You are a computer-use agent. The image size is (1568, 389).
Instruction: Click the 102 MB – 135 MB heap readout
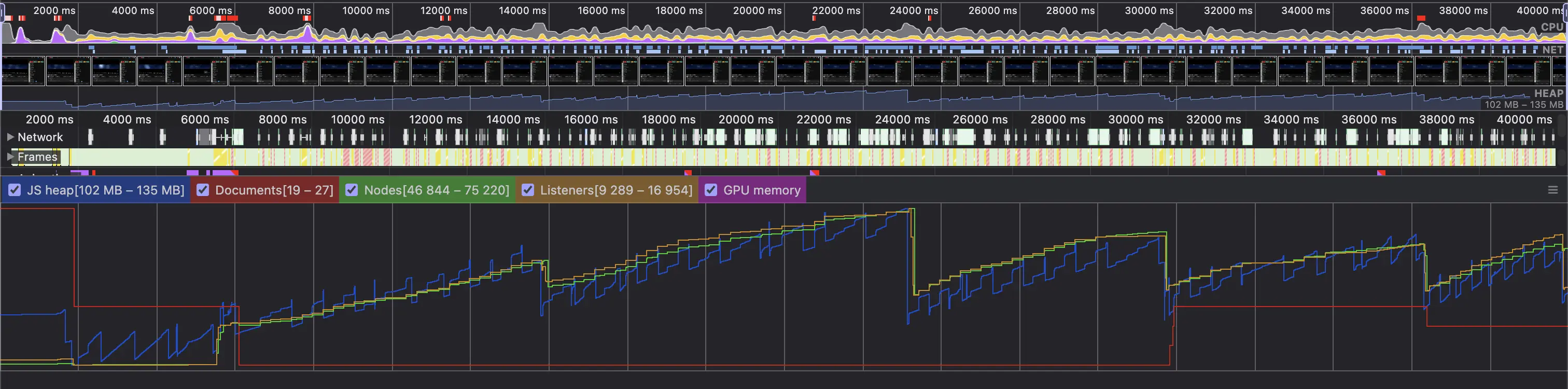[x=1523, y=105]
